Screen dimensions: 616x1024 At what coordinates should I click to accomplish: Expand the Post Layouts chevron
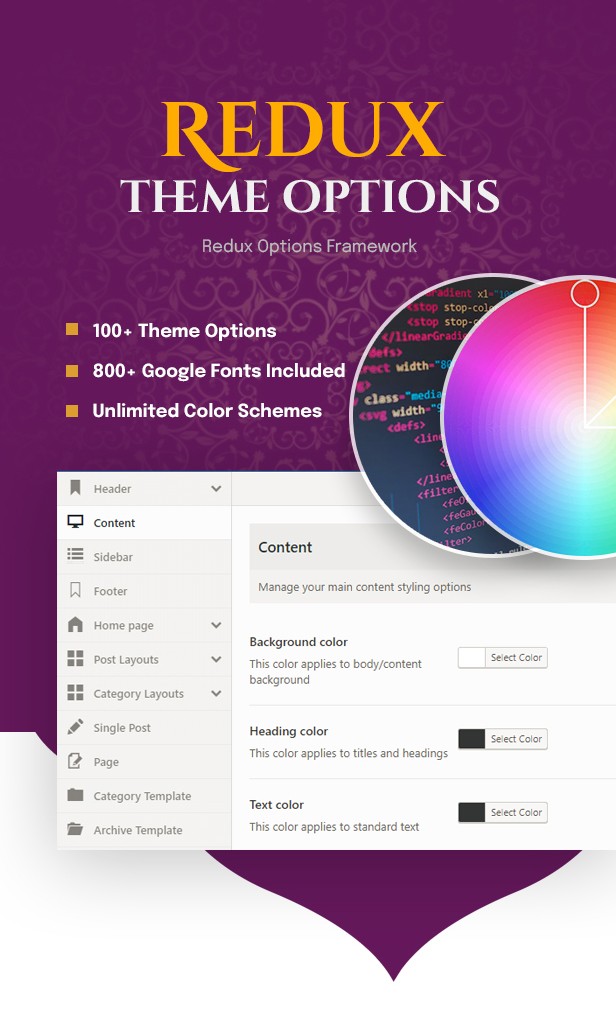(x=216, y=659)
